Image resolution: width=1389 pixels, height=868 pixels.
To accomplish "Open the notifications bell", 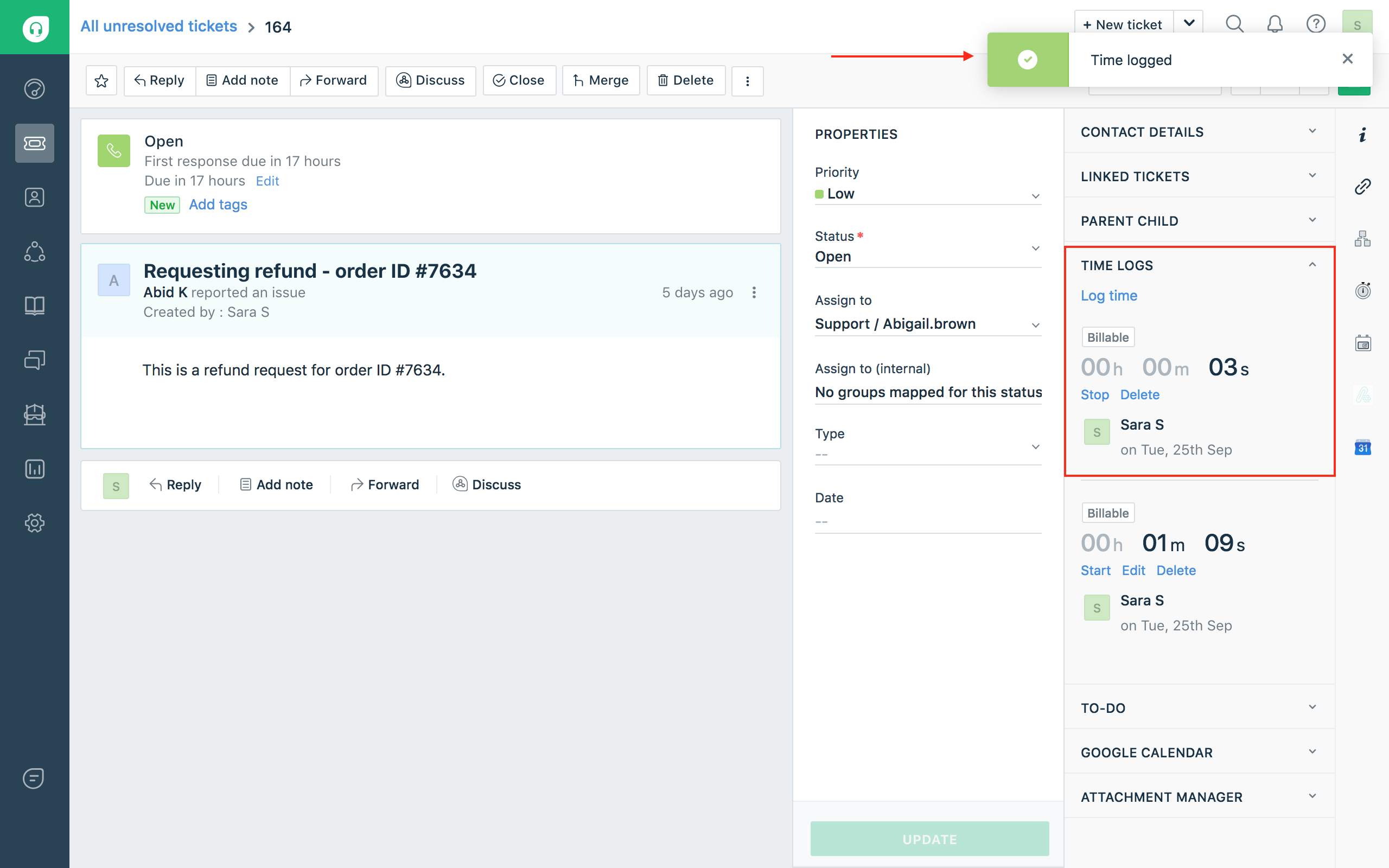I will (x=1275, y=24).
